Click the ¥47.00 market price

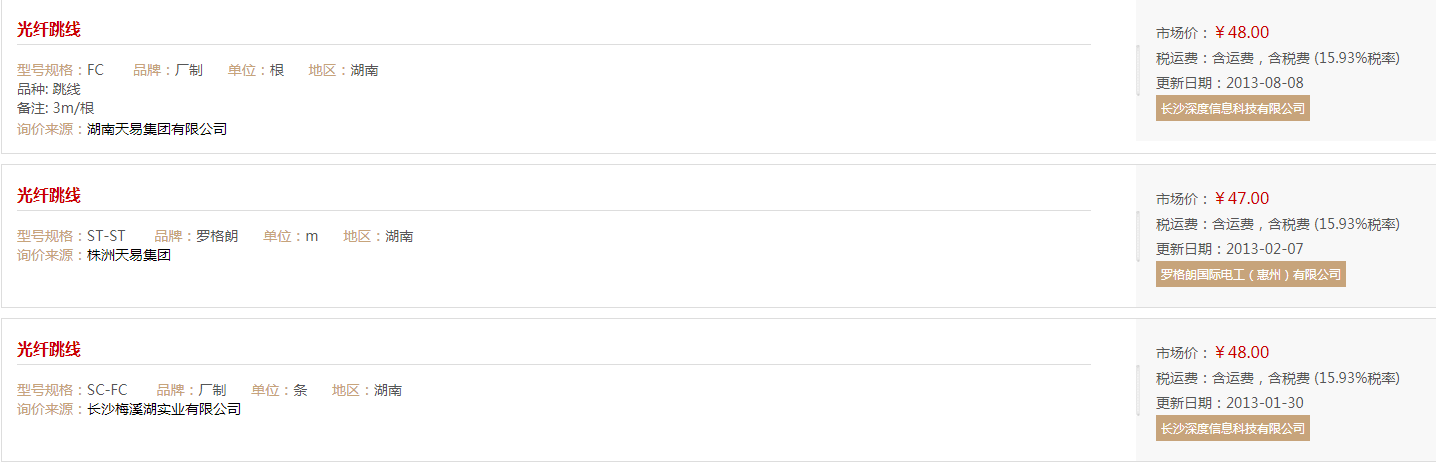(1242, 198)
